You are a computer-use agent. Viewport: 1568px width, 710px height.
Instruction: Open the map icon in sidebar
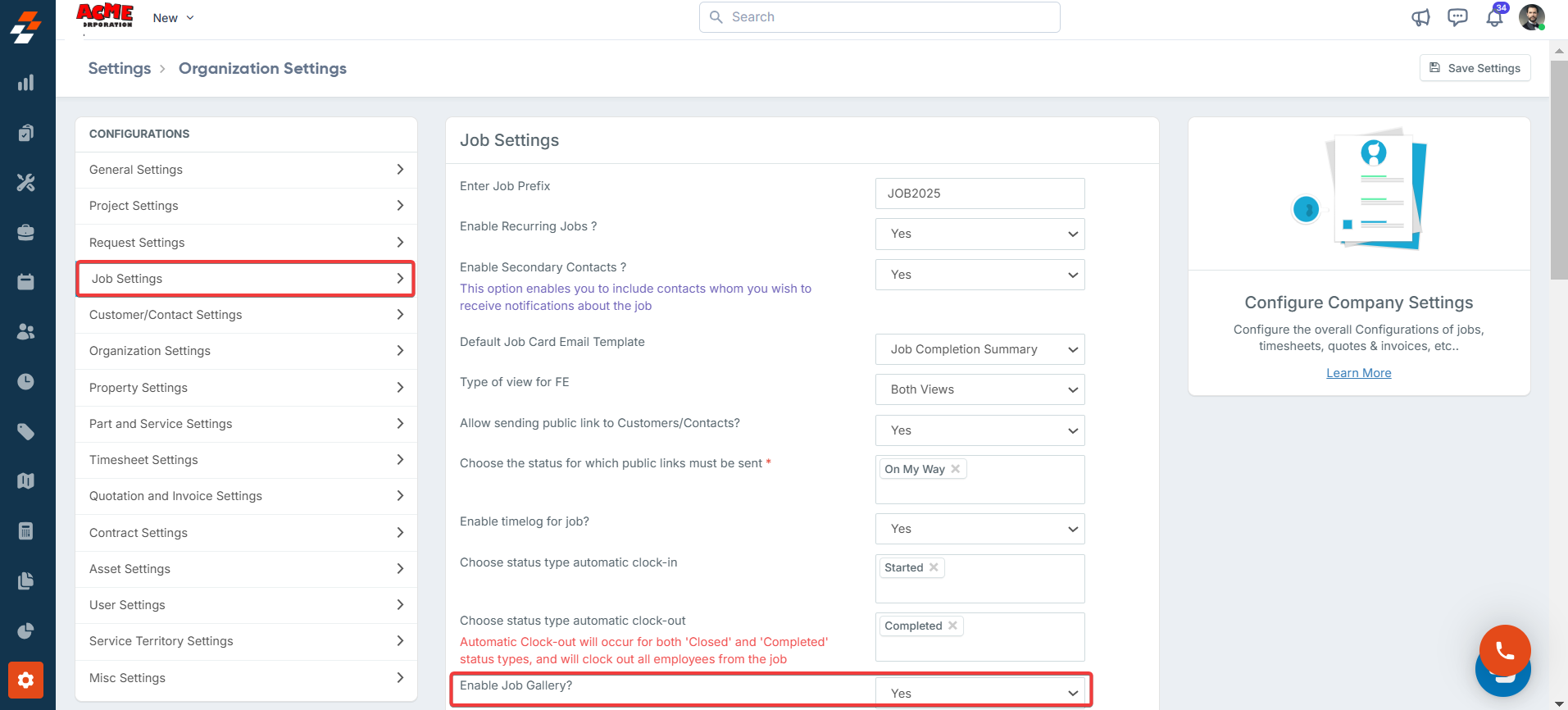[26, 481]
